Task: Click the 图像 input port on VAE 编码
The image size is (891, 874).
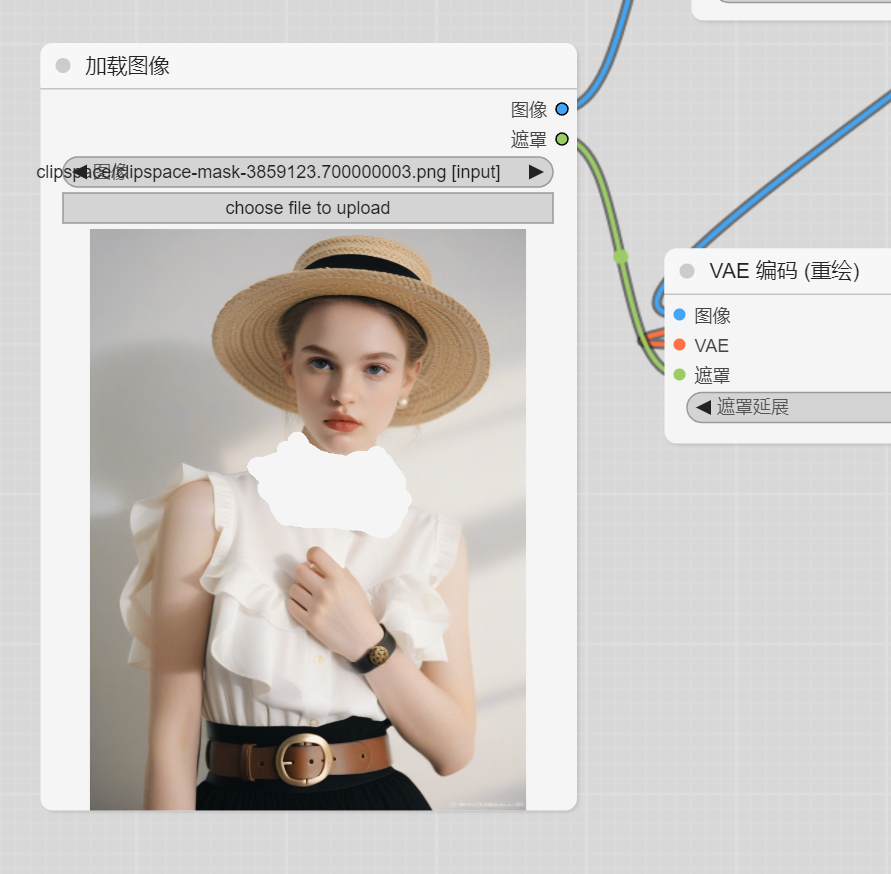Action: point(680,315)
